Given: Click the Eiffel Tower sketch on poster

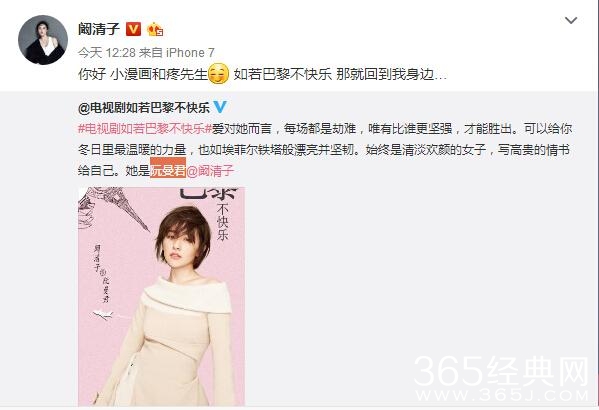Looking at the screenshot, I should tap(114, 209).
